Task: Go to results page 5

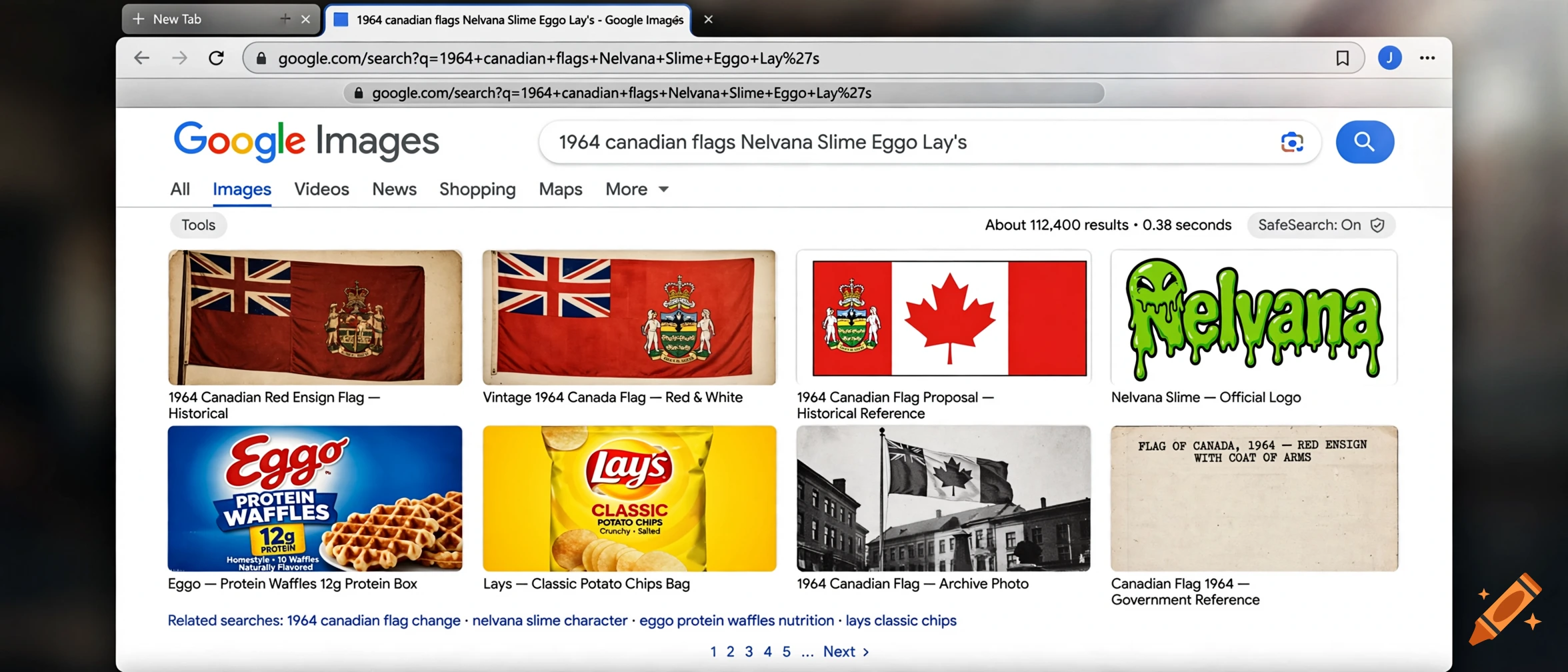Action: tap(786, 651)
